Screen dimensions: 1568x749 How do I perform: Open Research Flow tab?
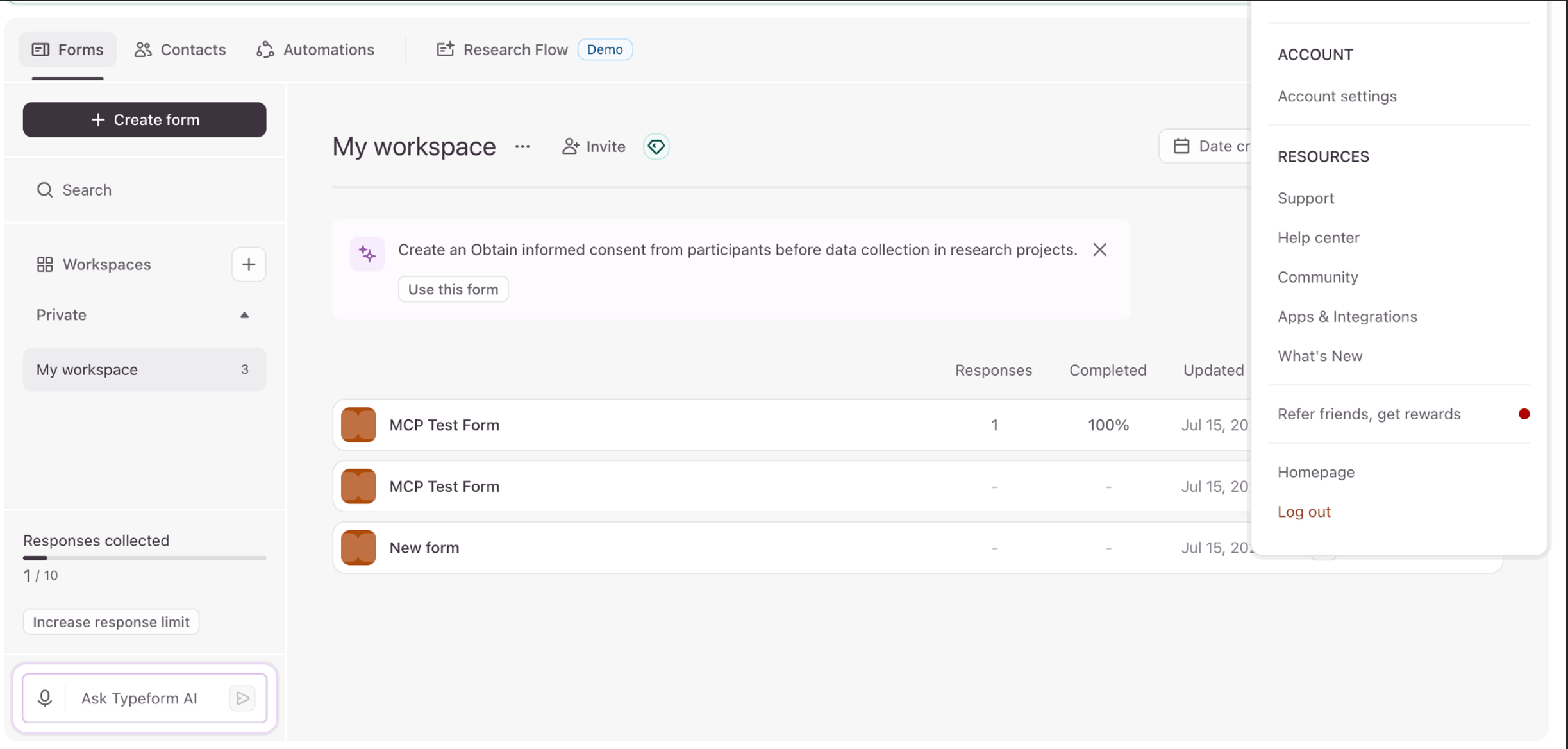click(x=502, y=49)
